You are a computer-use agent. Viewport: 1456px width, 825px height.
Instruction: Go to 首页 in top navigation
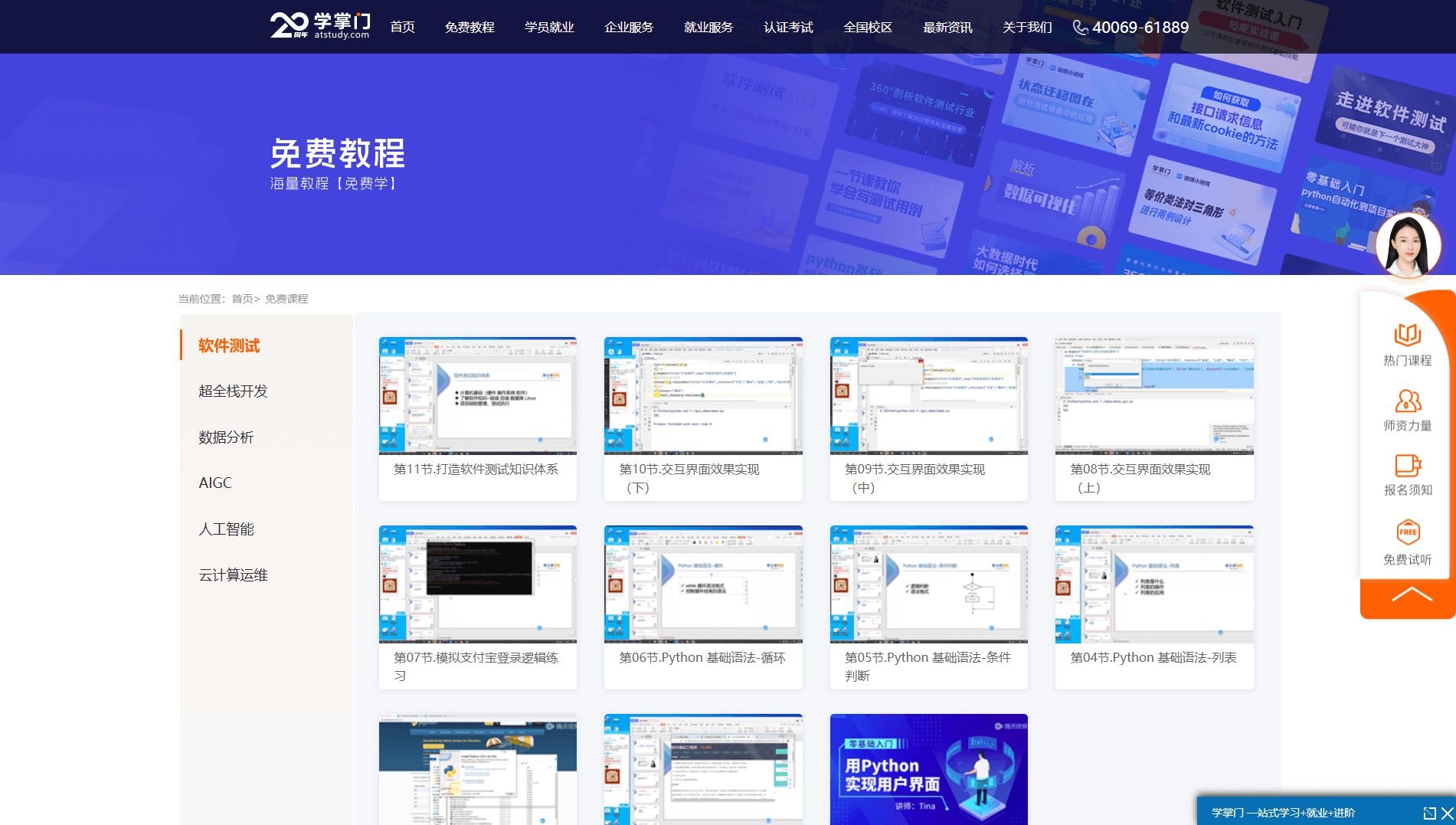pos(402,28)
